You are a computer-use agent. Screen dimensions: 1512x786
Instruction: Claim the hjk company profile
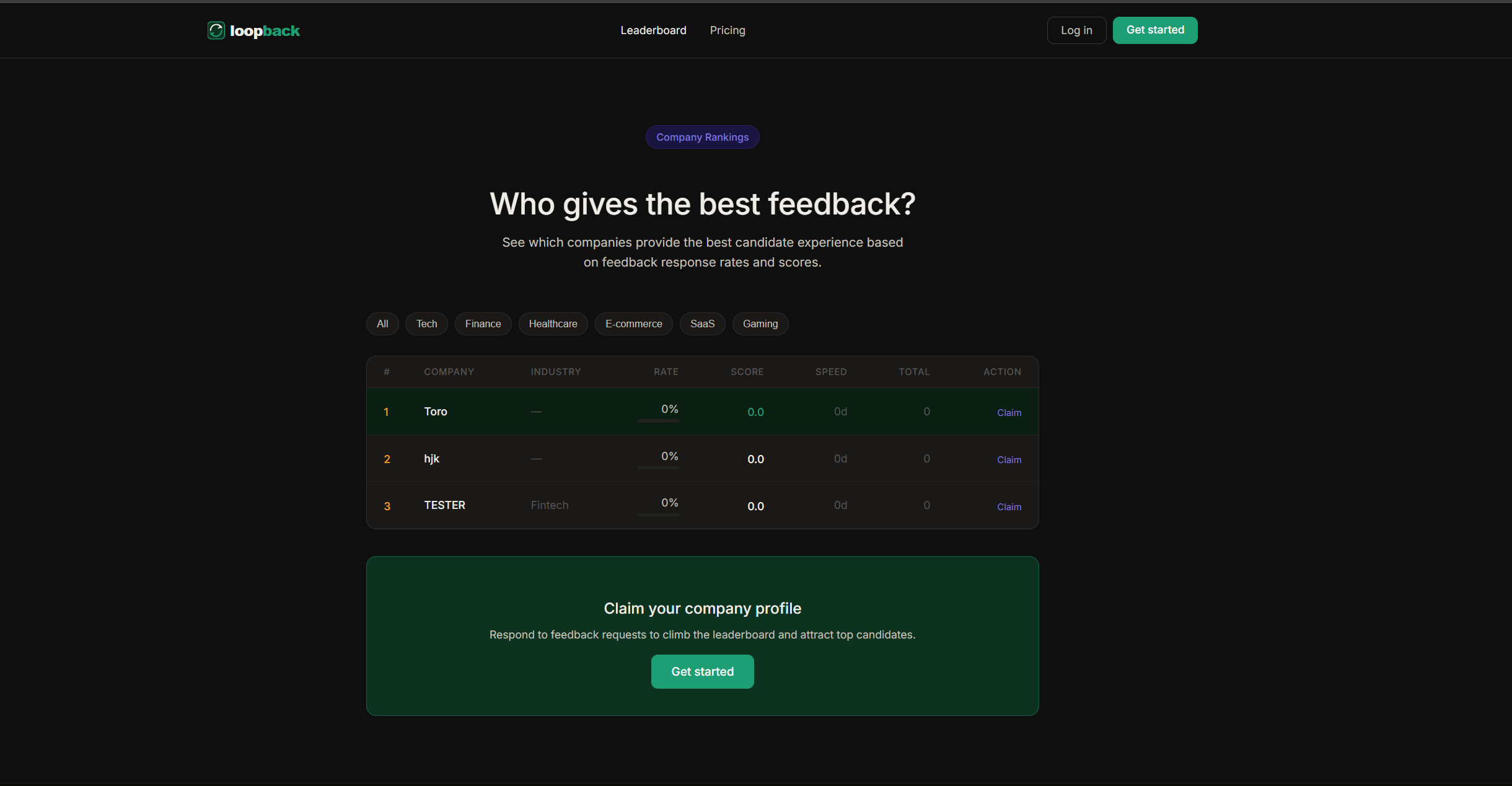[x=1008, y=460]
